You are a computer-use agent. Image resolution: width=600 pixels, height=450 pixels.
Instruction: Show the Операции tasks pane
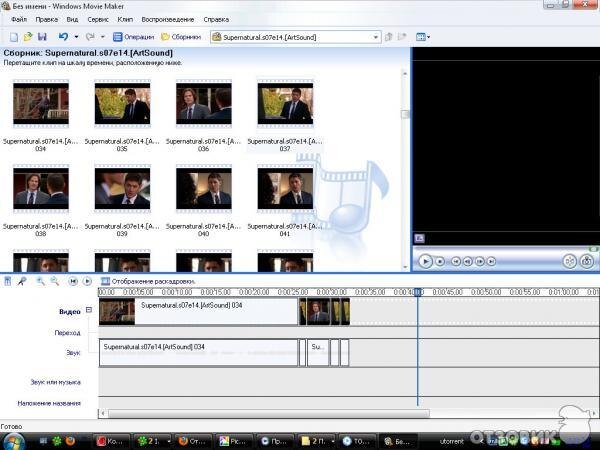134,37
